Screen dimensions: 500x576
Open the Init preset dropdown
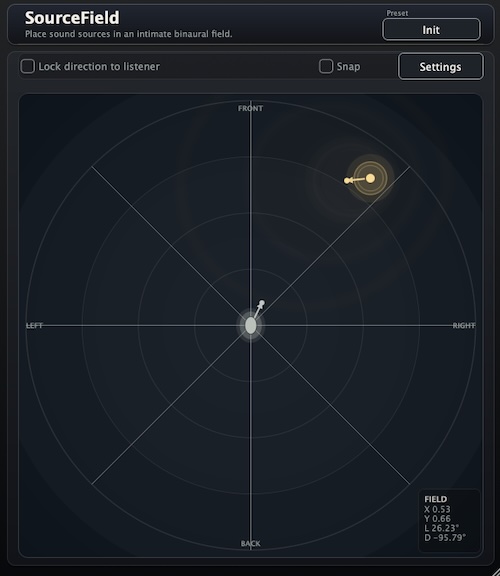click(x=431, y=29)
